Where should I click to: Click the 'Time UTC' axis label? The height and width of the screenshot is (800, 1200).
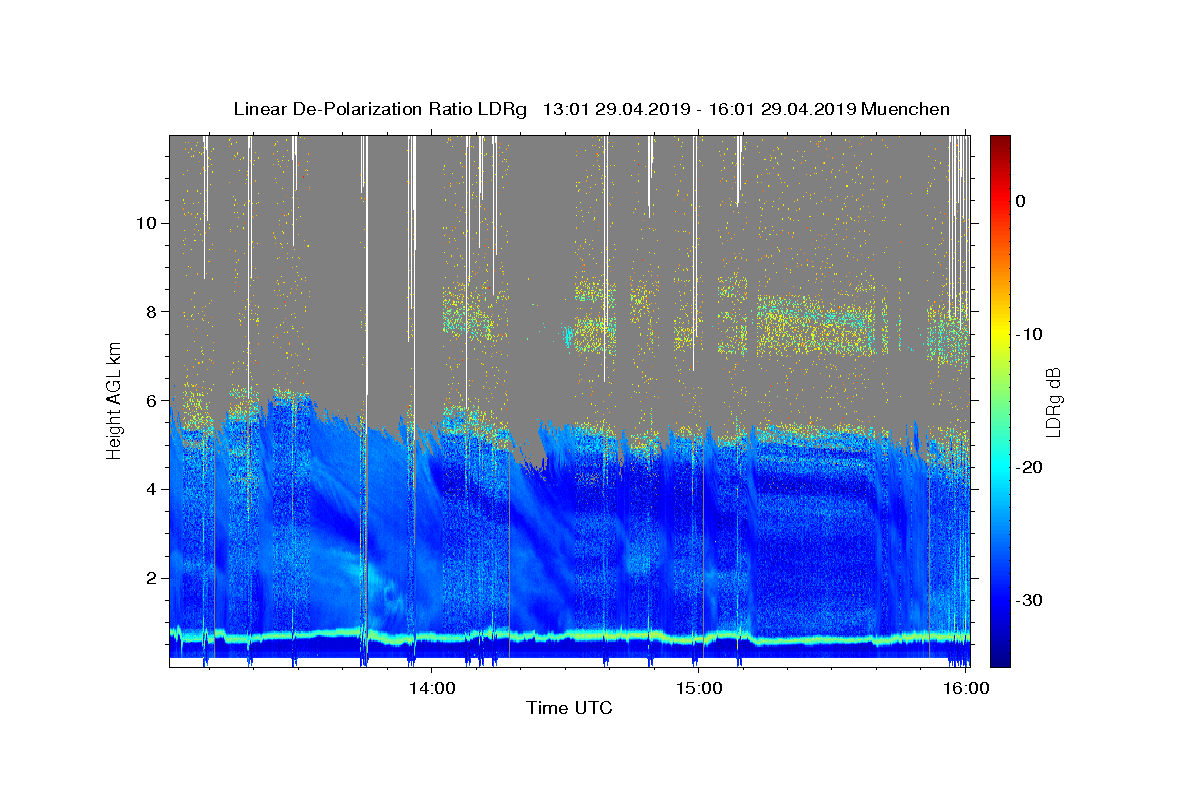569,709
